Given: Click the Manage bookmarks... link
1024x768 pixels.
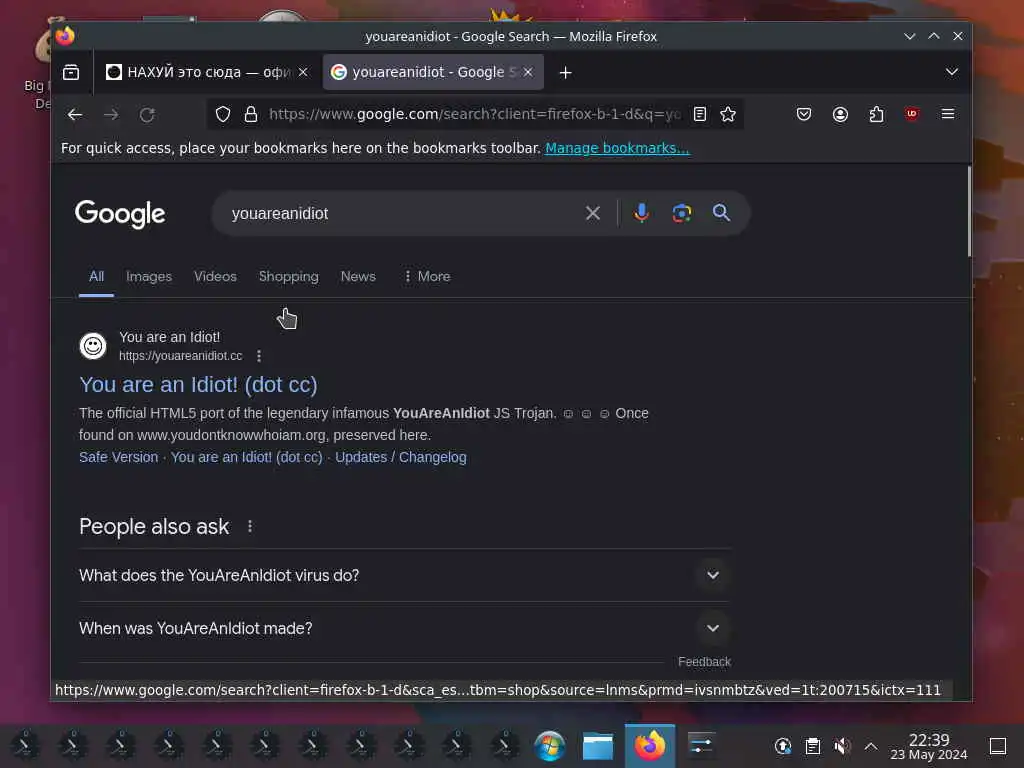Looking at the screenshot, I should pyautogui.click(x=617, y=148).
